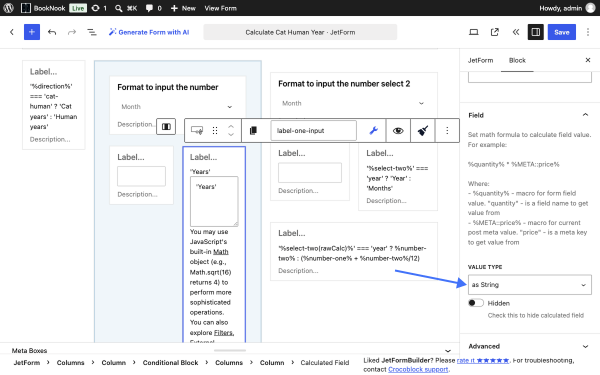Select the %direction% calculated field block
This screenshot has height=375, width=600.
click(54, 105)
